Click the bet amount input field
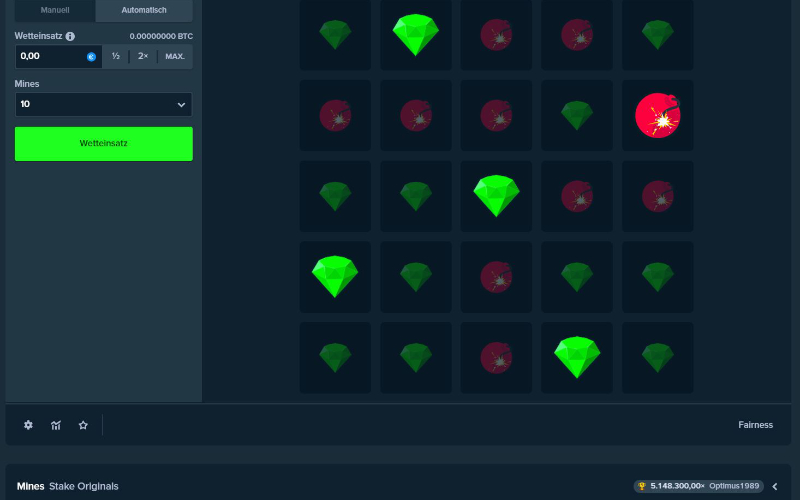Screen dimensions: 800x500 point(50,57)
